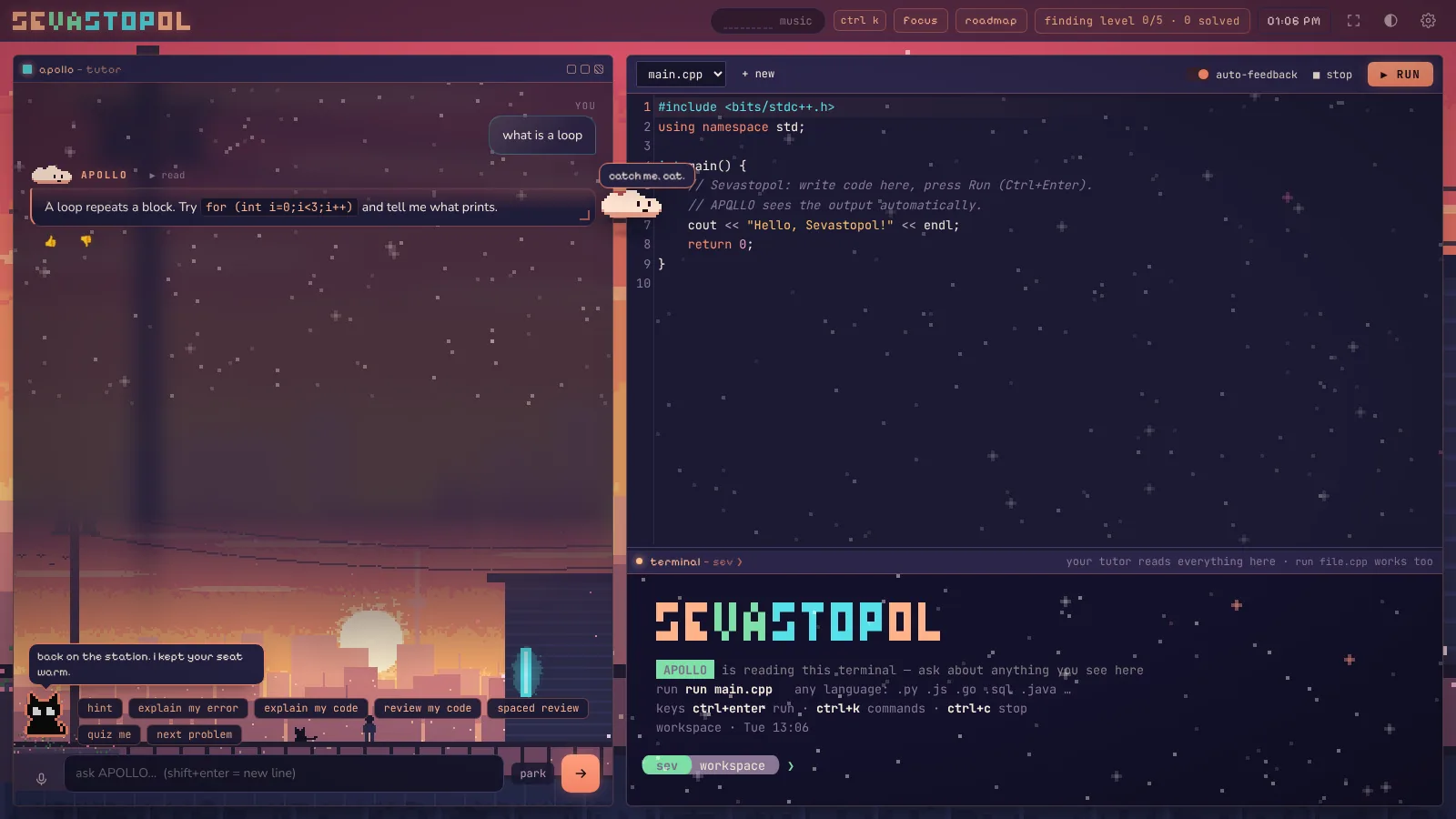Switch theme with the half-circle contrast icon
This screenshot has height=819, width=1456.
tap(1390, 20)
